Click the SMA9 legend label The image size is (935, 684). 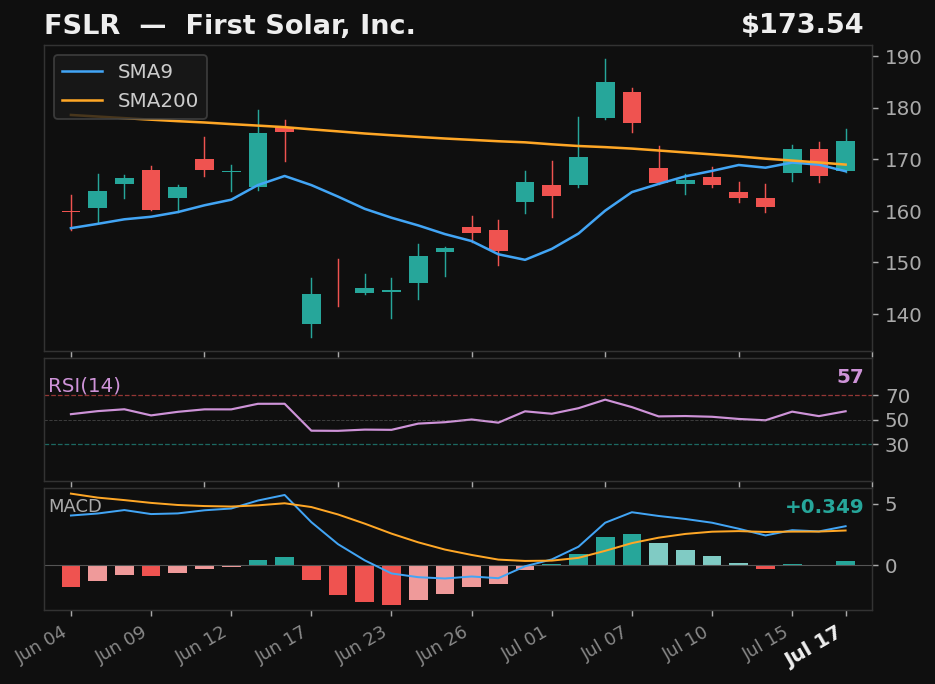(145, 72)
